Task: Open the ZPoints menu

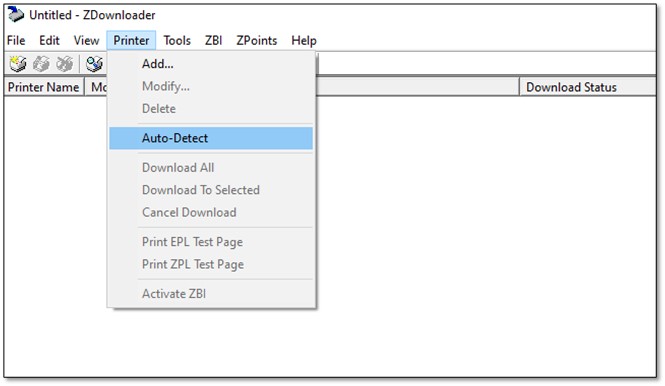Action: [257, 40]
